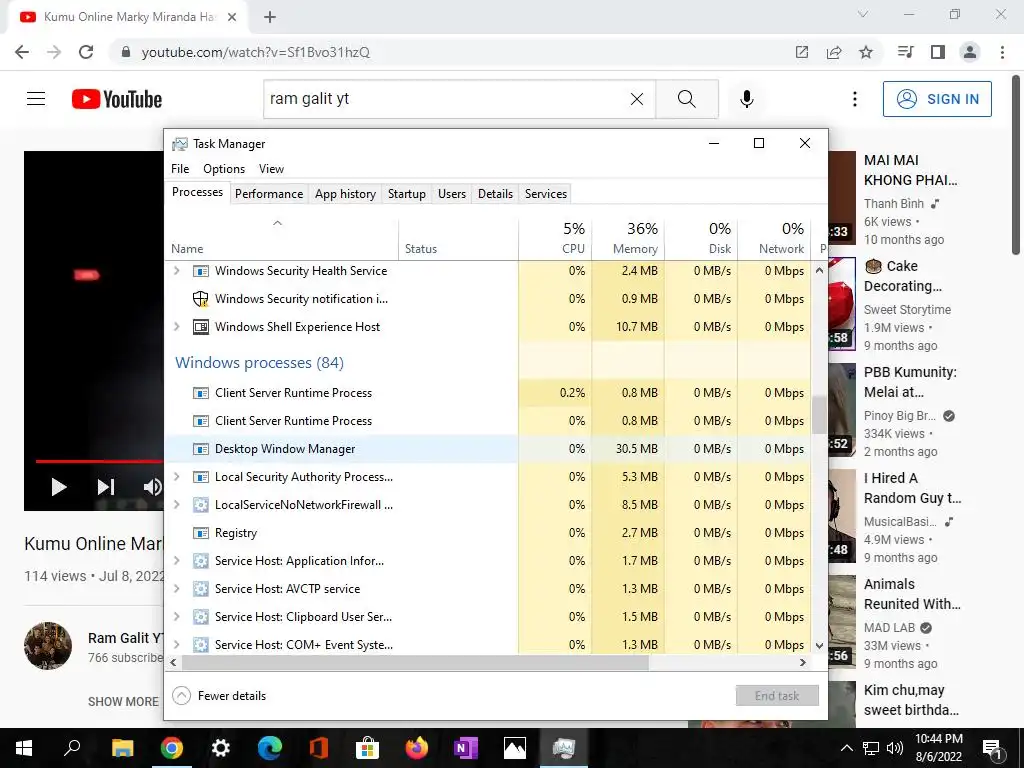This screenshot has height=768, width=1024.
Task: Reload the page in Chrome
Action: 86,52
